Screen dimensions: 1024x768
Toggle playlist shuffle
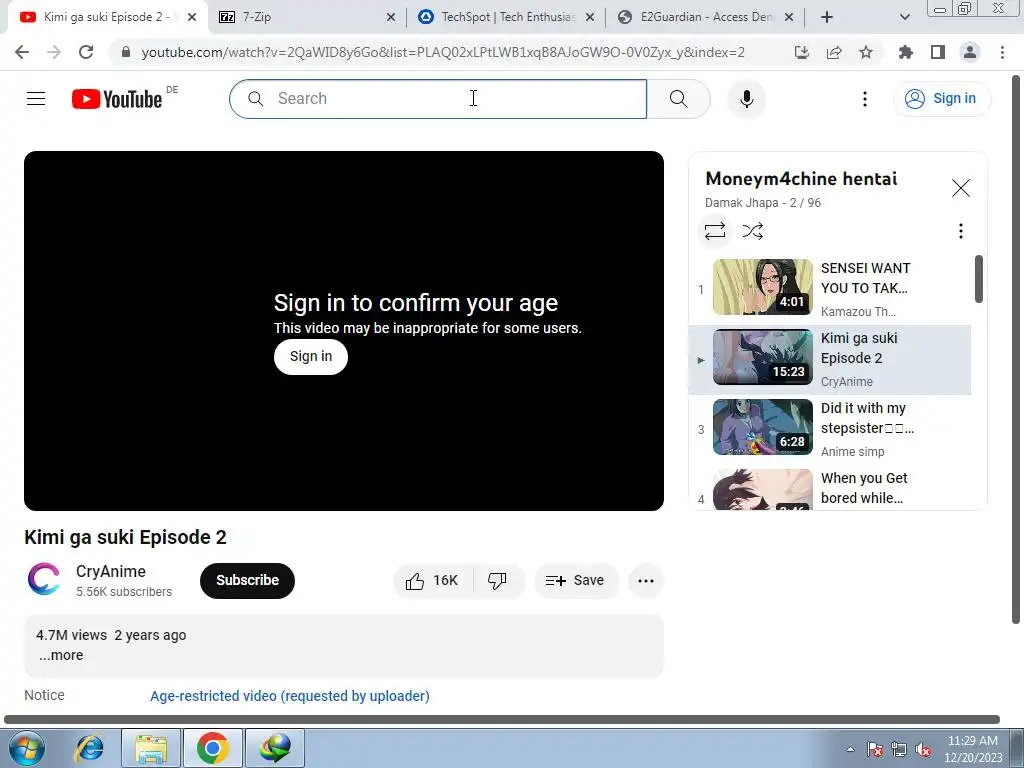(x=753, y=231)
